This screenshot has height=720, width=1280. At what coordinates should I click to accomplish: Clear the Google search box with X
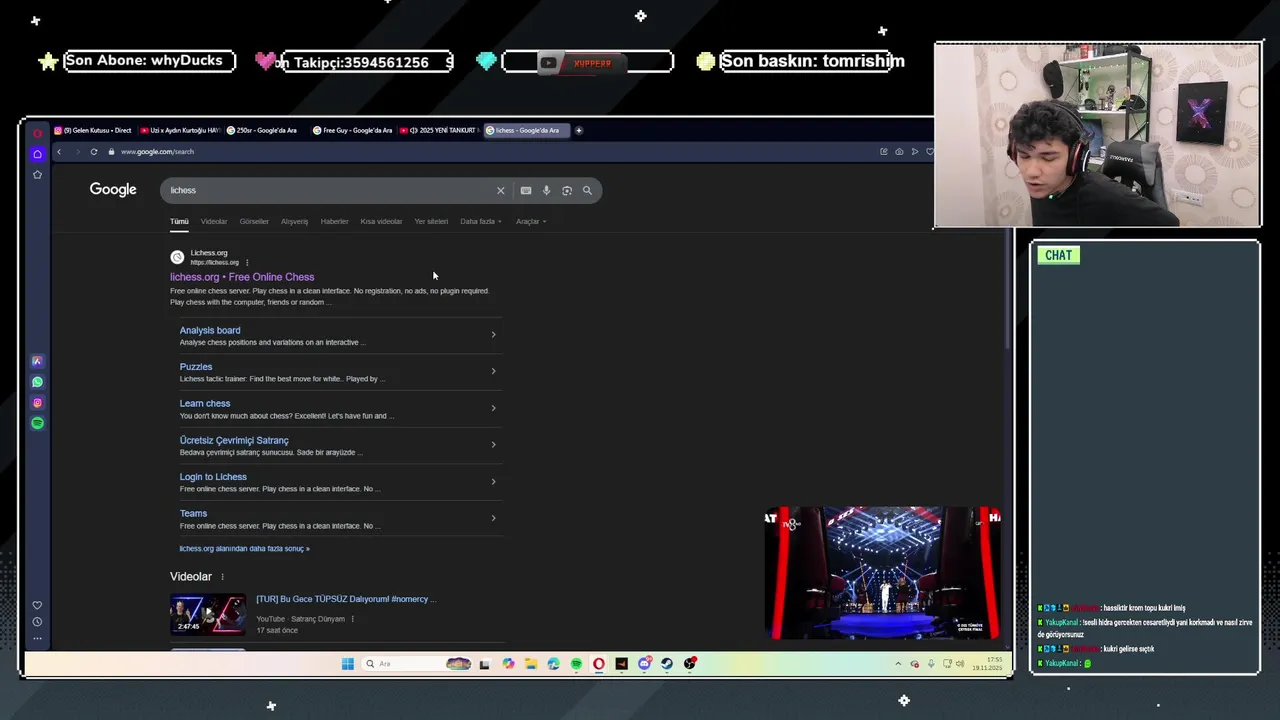(501, 190)
